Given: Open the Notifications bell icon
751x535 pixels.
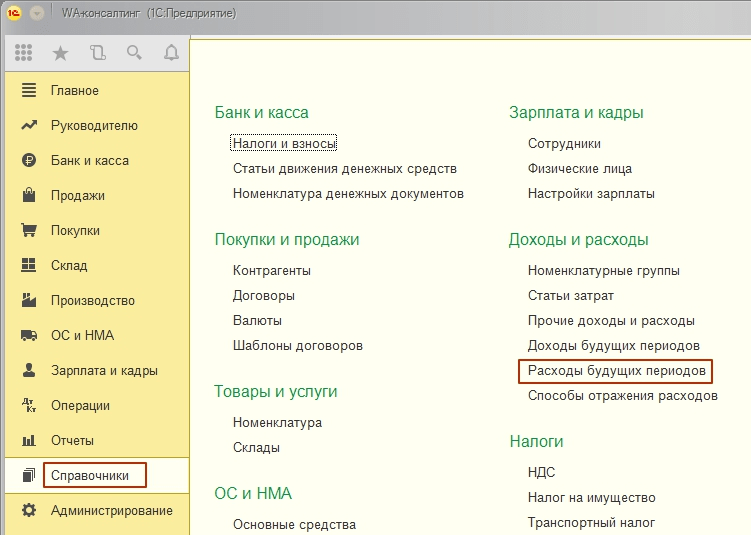Looking at the screenshot, I should pos(171,53).
